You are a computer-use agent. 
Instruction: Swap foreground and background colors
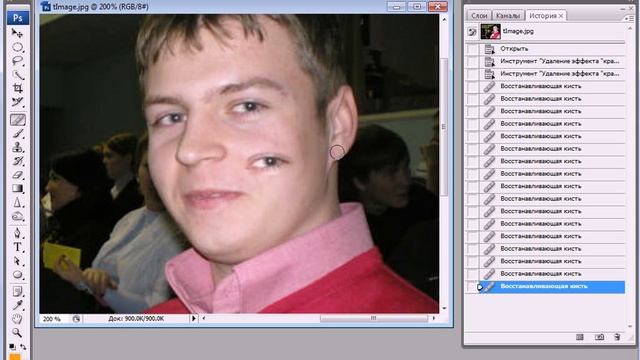click(x=23, y=347)
